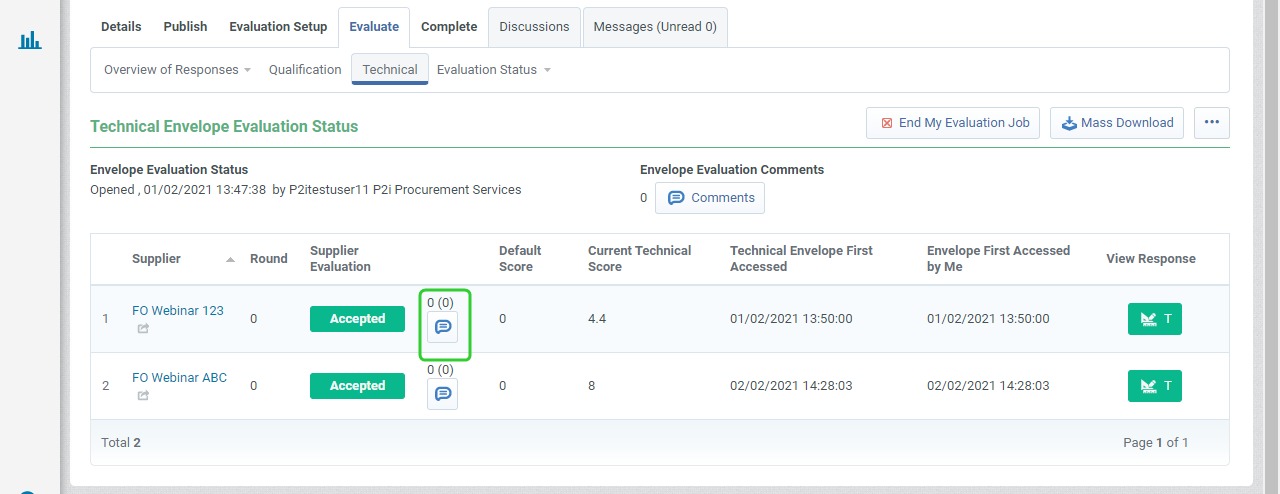
Task: Open FO Webinar 123 supplier link
Action: tap(178, 311)
